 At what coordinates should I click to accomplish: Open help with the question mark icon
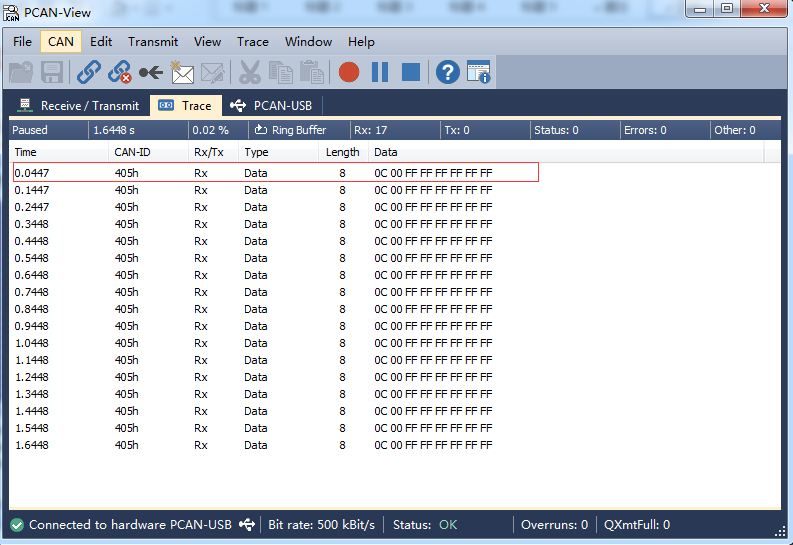coord(448,72)
